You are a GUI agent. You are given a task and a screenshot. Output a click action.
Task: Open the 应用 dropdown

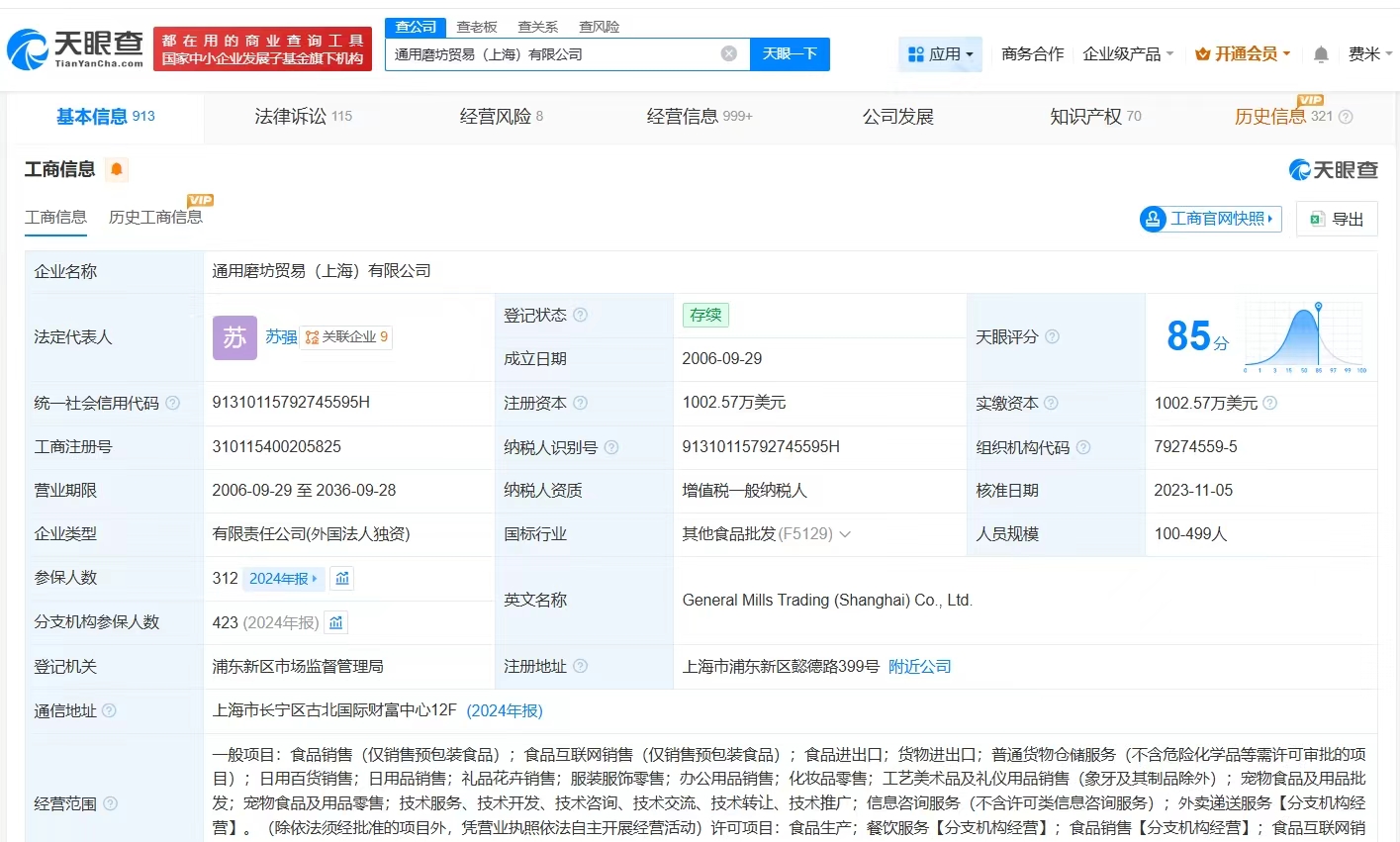pyautogui.click(x=941, y=54)
